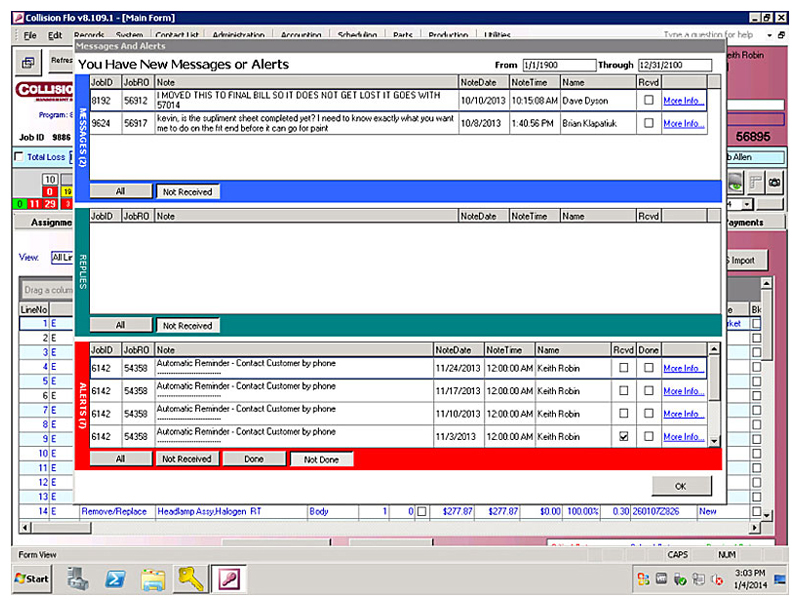
Task: Filter alerts by Not Done
Action: (321, 460)
